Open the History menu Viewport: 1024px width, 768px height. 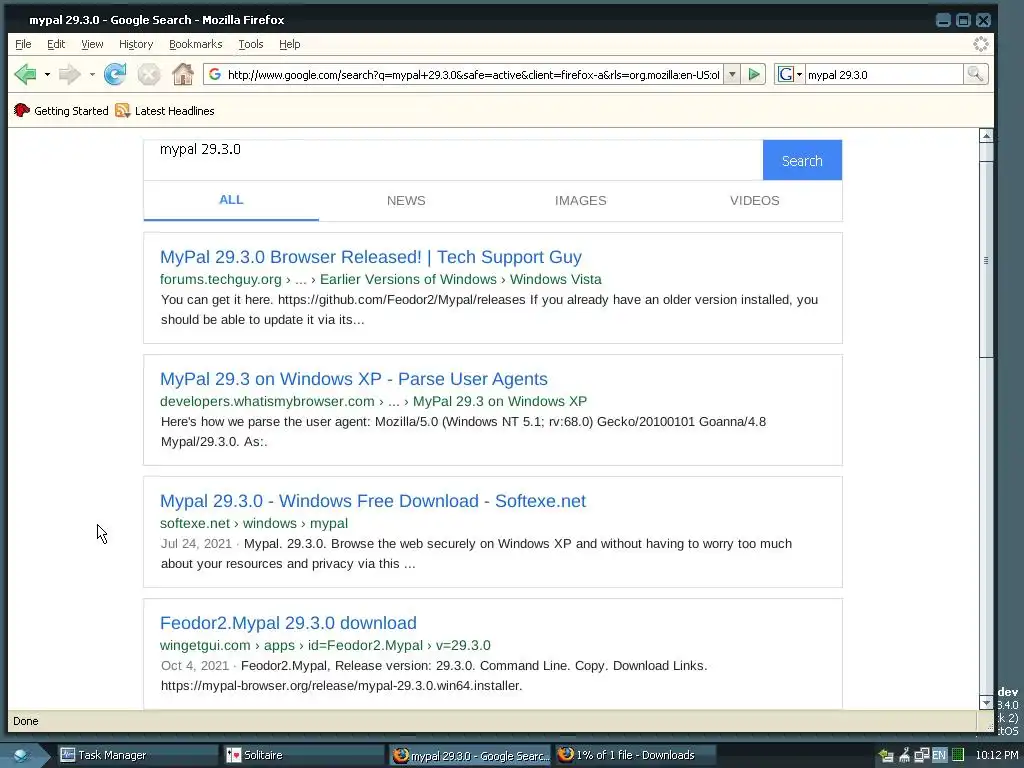[x=136, y=44]
